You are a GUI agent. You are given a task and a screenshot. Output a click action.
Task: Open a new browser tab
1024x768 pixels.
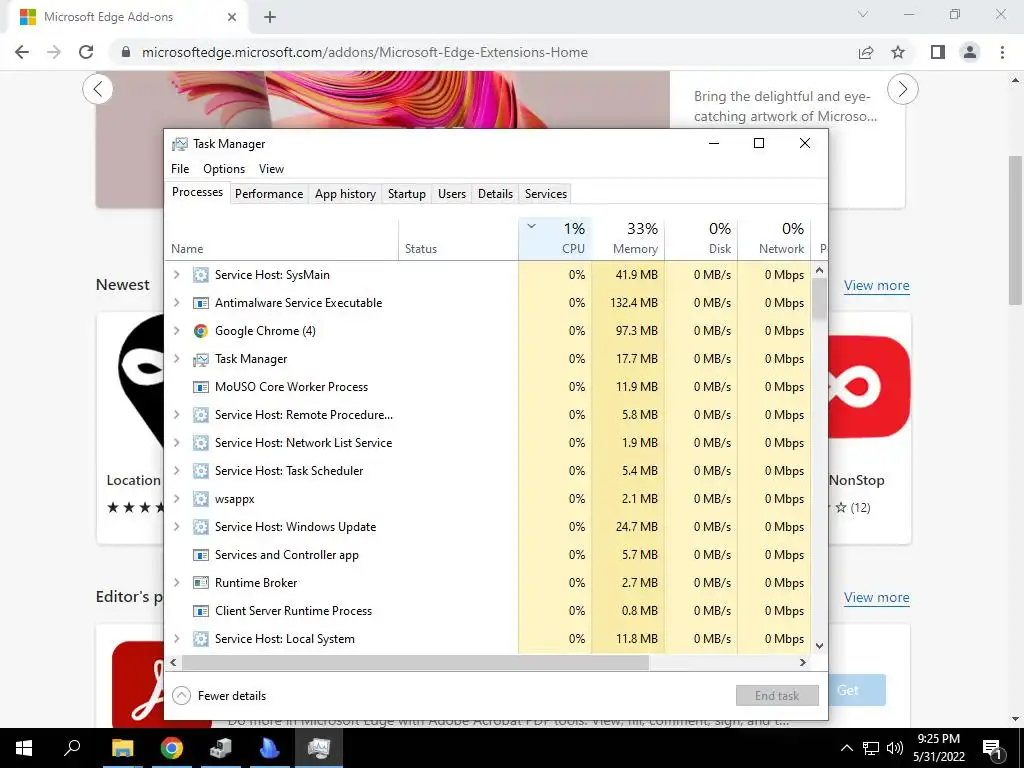point(270,18)
